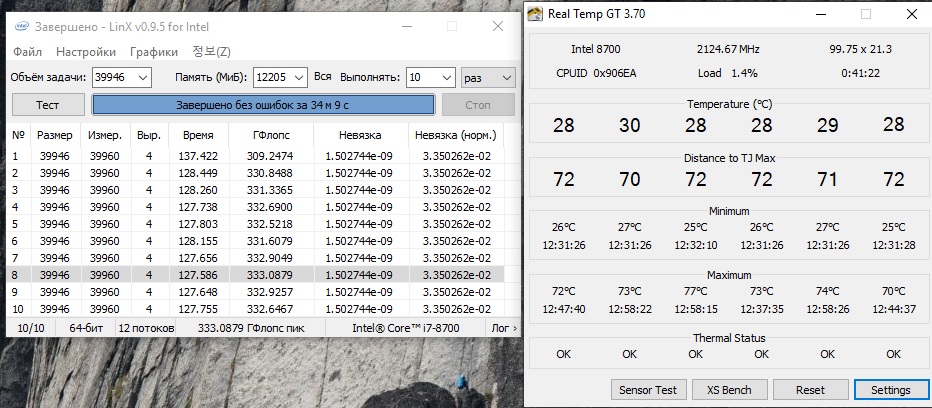Viewport: 932px width, 408px height.
Task: Open the 'раз' run mode dropdown
Action: [506, 77]
